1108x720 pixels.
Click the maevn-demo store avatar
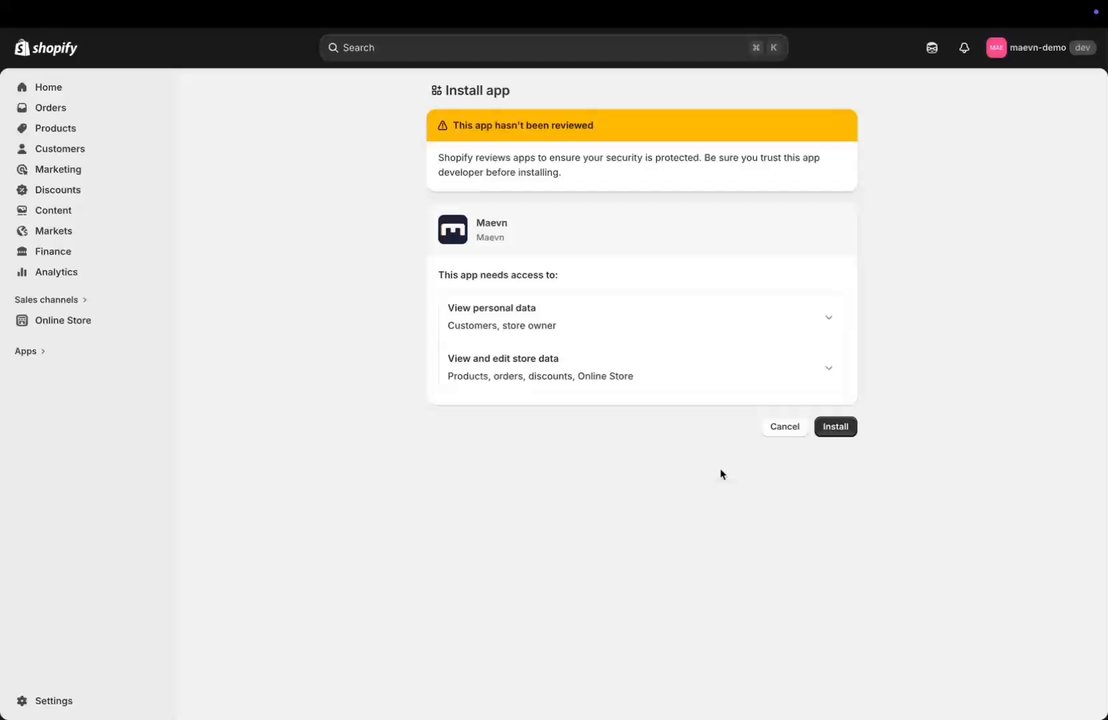[x=996, y=47]
